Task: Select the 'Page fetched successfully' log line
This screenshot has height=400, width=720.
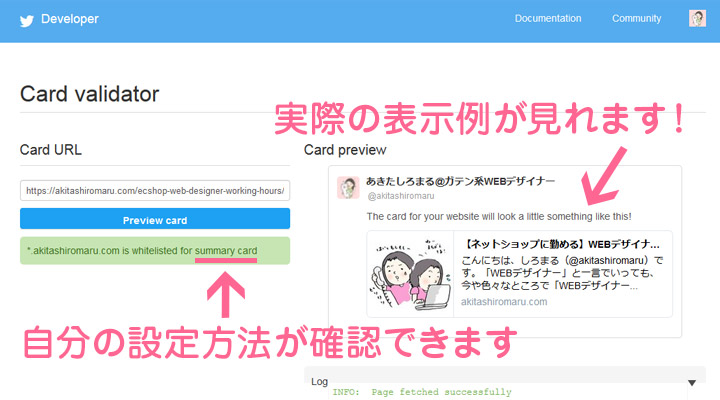Action: click(x=441, y=392)
